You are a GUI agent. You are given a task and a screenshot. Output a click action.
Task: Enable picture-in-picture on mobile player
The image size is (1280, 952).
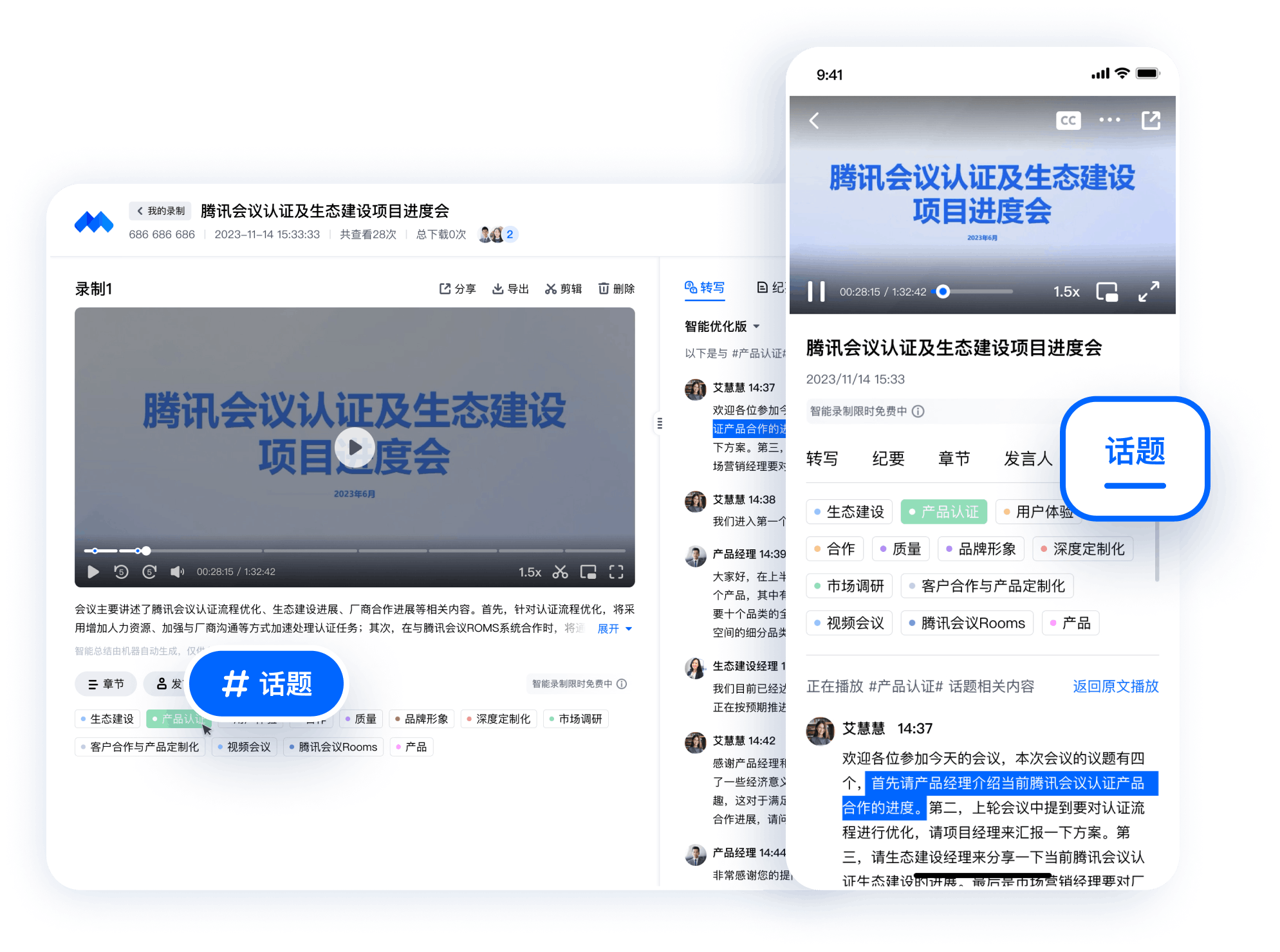click(1107, 291)
